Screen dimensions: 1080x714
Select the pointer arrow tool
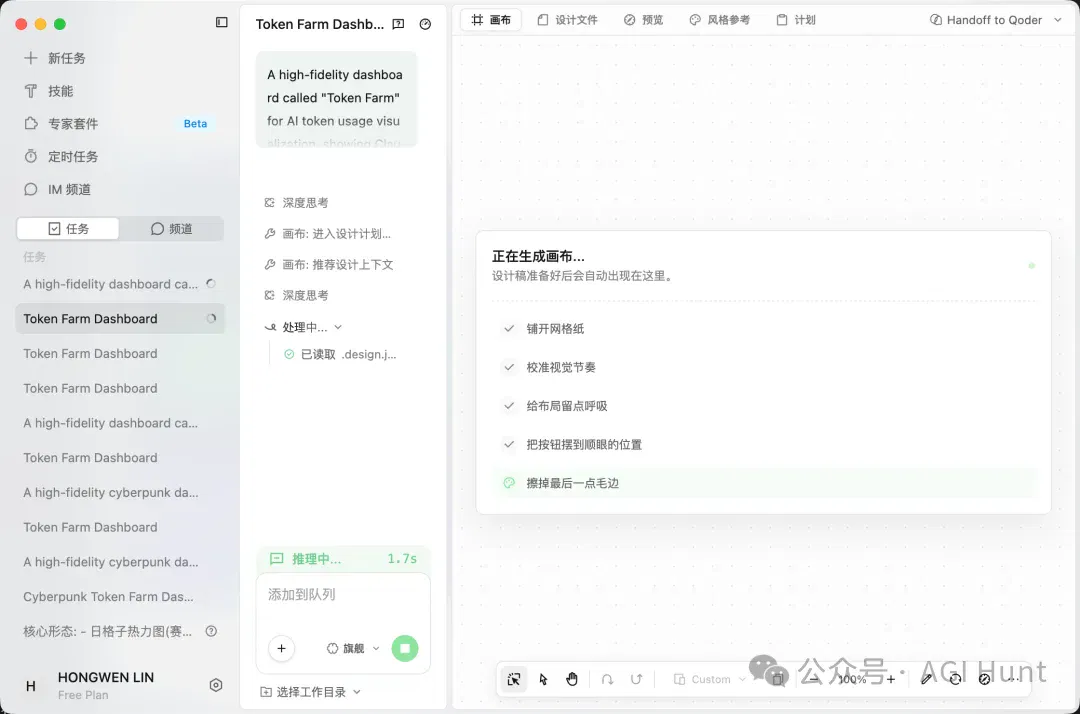[x=543, y=680]
